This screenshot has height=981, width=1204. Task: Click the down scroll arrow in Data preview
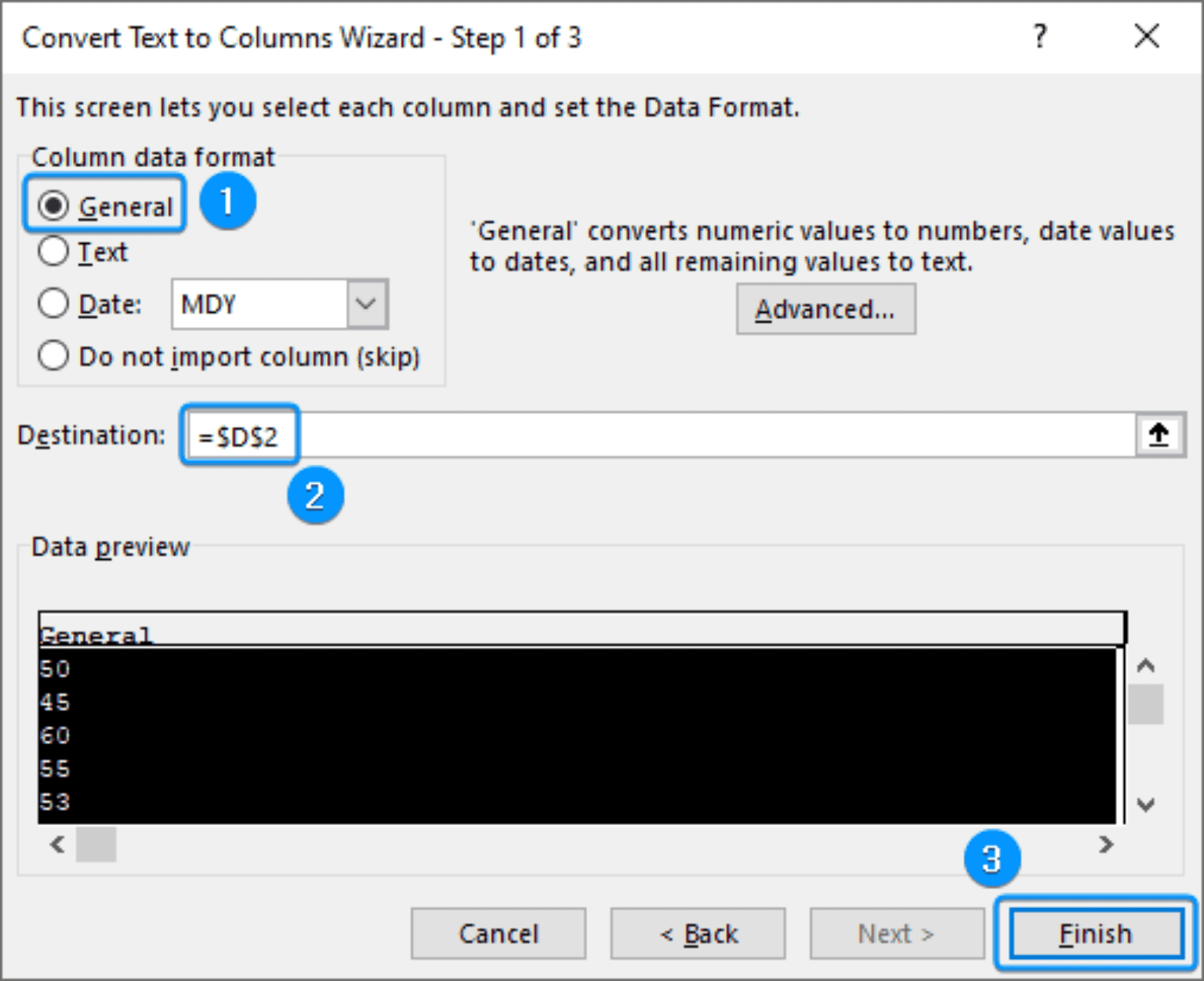tap(1146, 805)
